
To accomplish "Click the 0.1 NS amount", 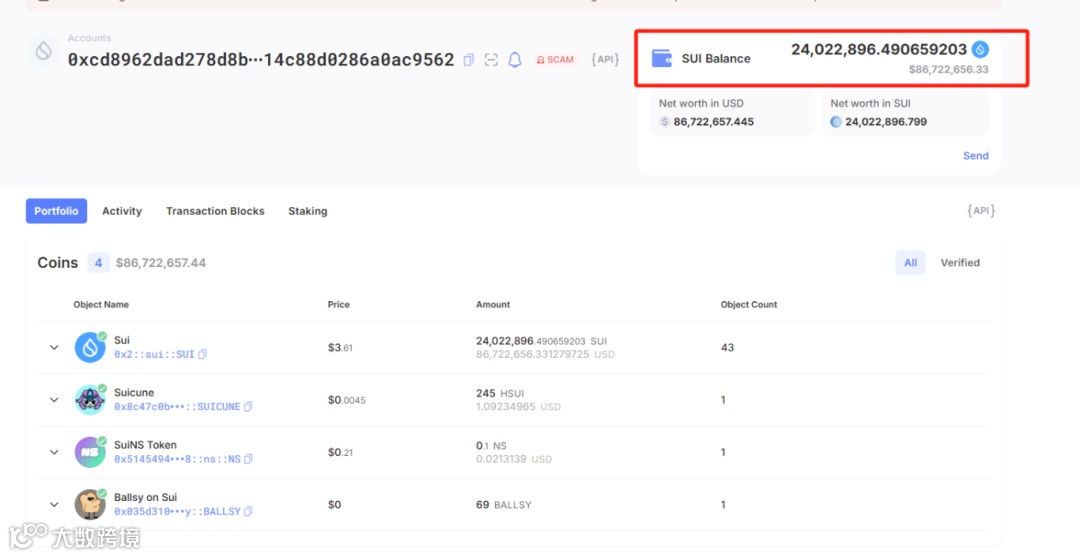I will pyautogui.click(x=491, y=445).
